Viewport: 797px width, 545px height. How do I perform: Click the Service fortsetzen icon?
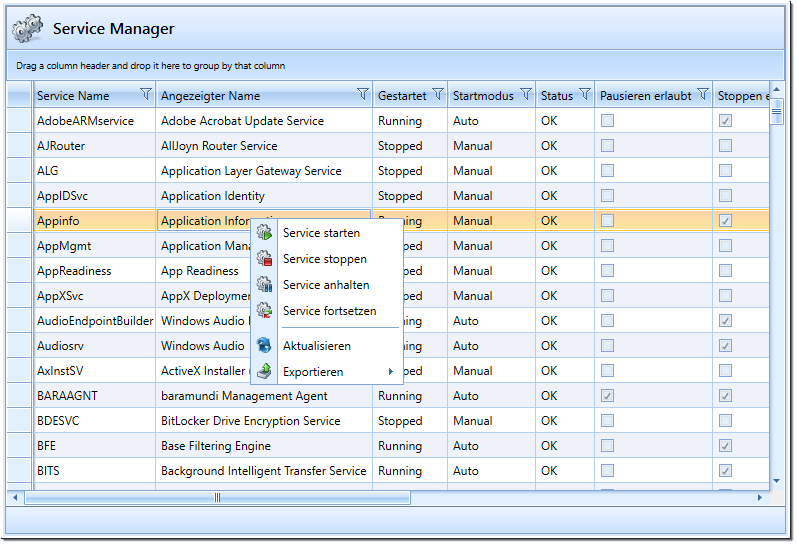[264, 310]
